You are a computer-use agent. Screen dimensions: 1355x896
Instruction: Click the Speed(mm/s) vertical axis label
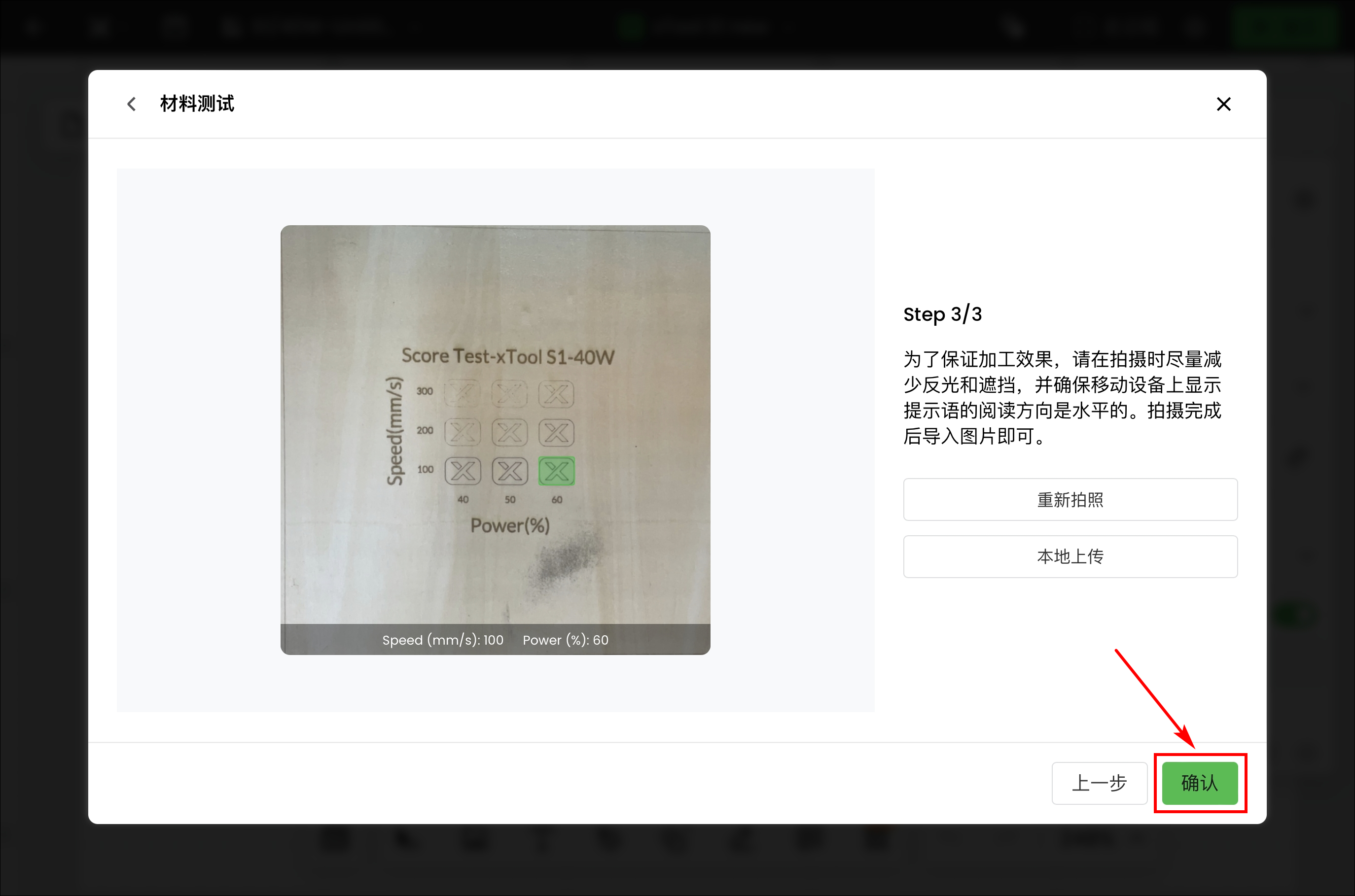(x=395, y=431)
